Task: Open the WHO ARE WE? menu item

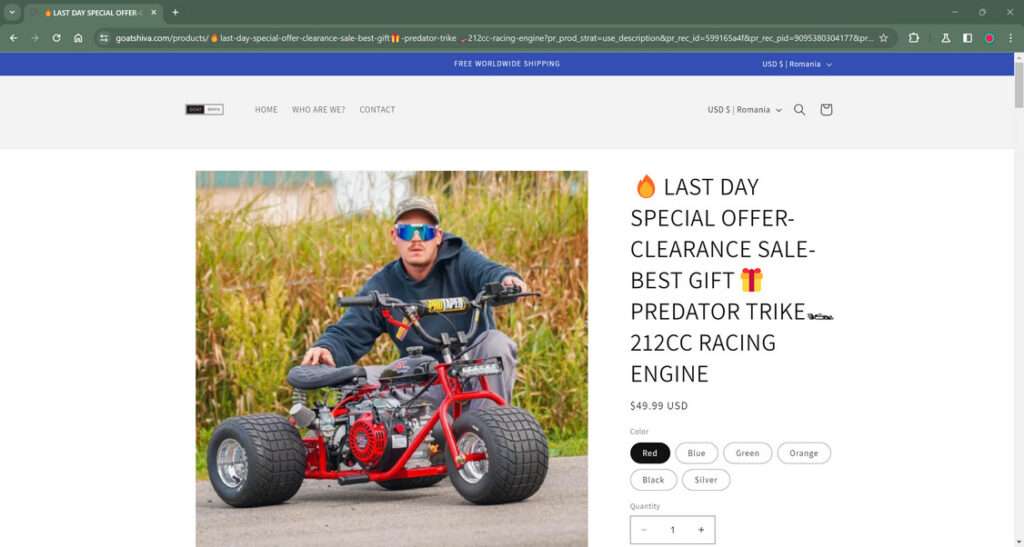Action: coord(318,110)
